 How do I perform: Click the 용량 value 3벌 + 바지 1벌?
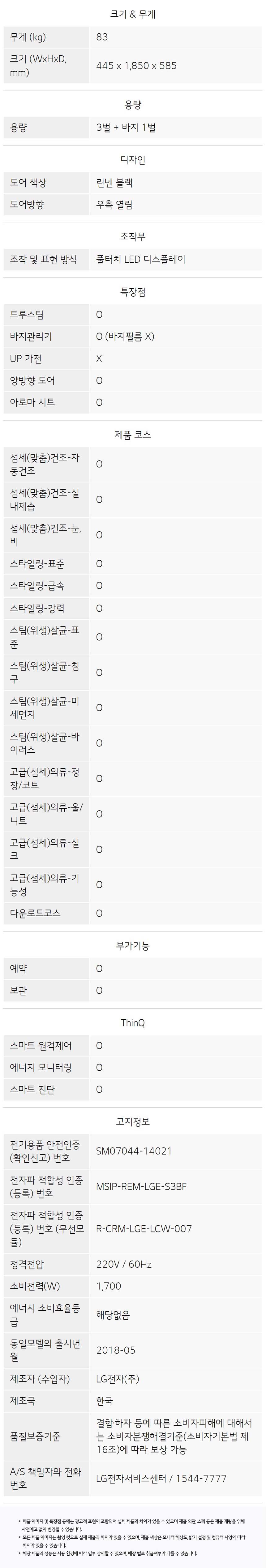pyautogui.click(x=126, y=128)
